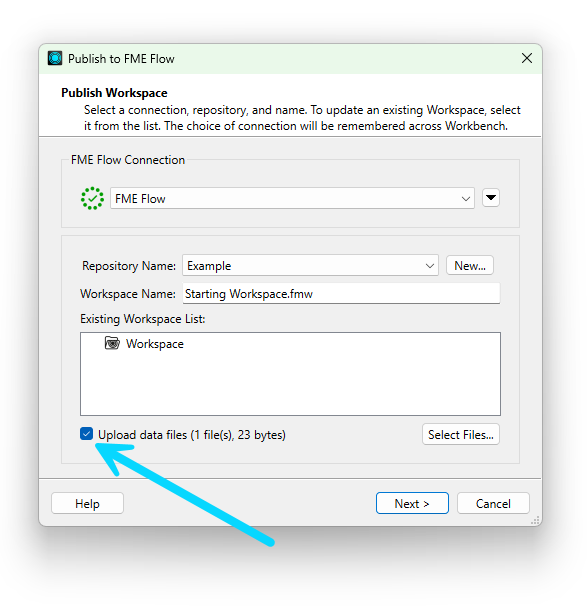Viewport: 587px width, 606px height.
Task: Click the FME application icon in title bar
Action: pyautogui.click(x=55, y=58)
